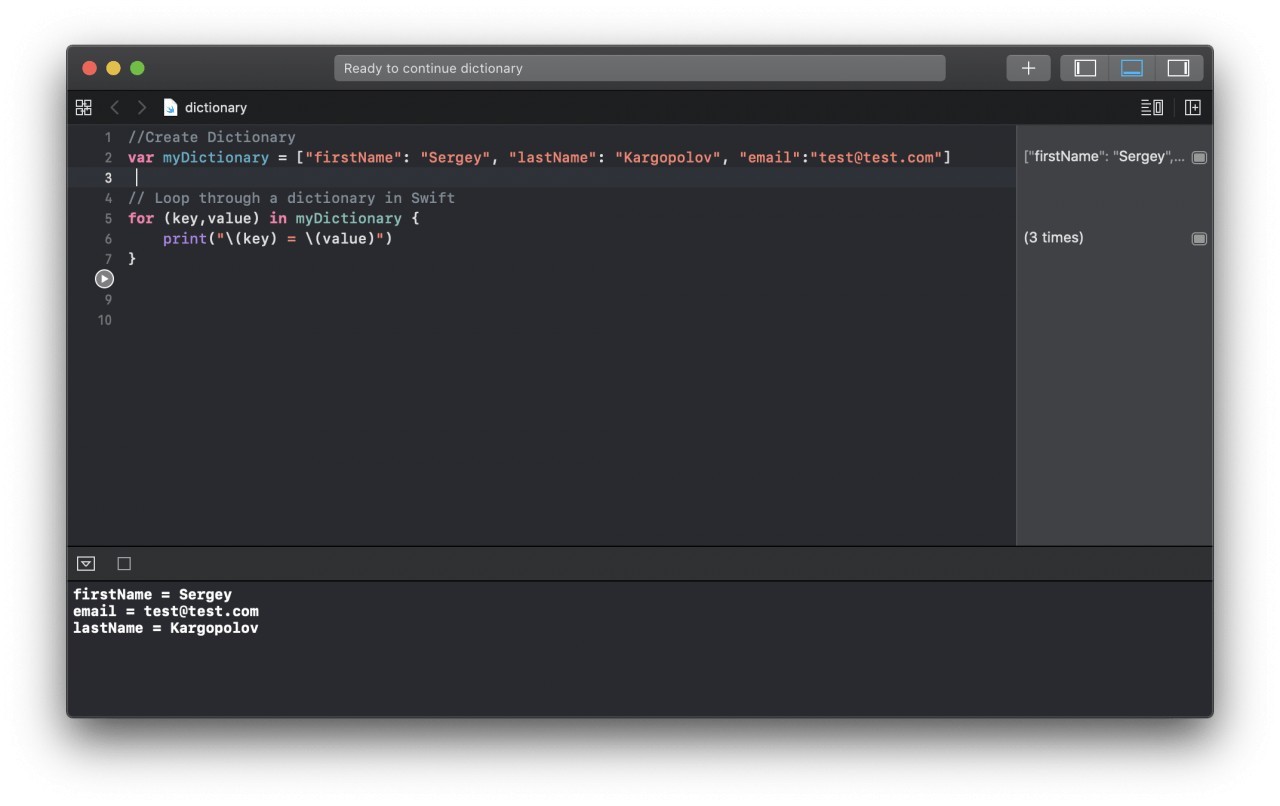Run playground with the play button
Screen dimensions: 1280x806
[104, 279]
